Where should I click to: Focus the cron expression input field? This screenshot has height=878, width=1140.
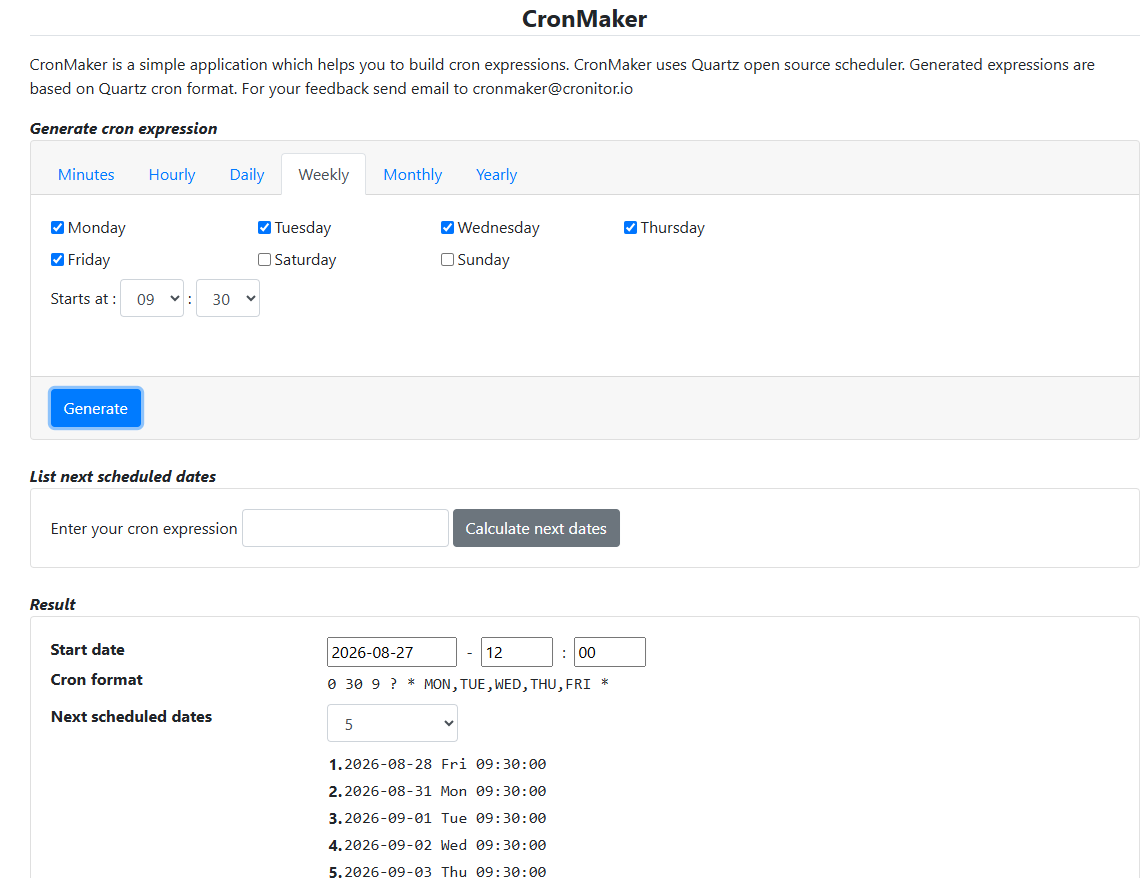345,528
